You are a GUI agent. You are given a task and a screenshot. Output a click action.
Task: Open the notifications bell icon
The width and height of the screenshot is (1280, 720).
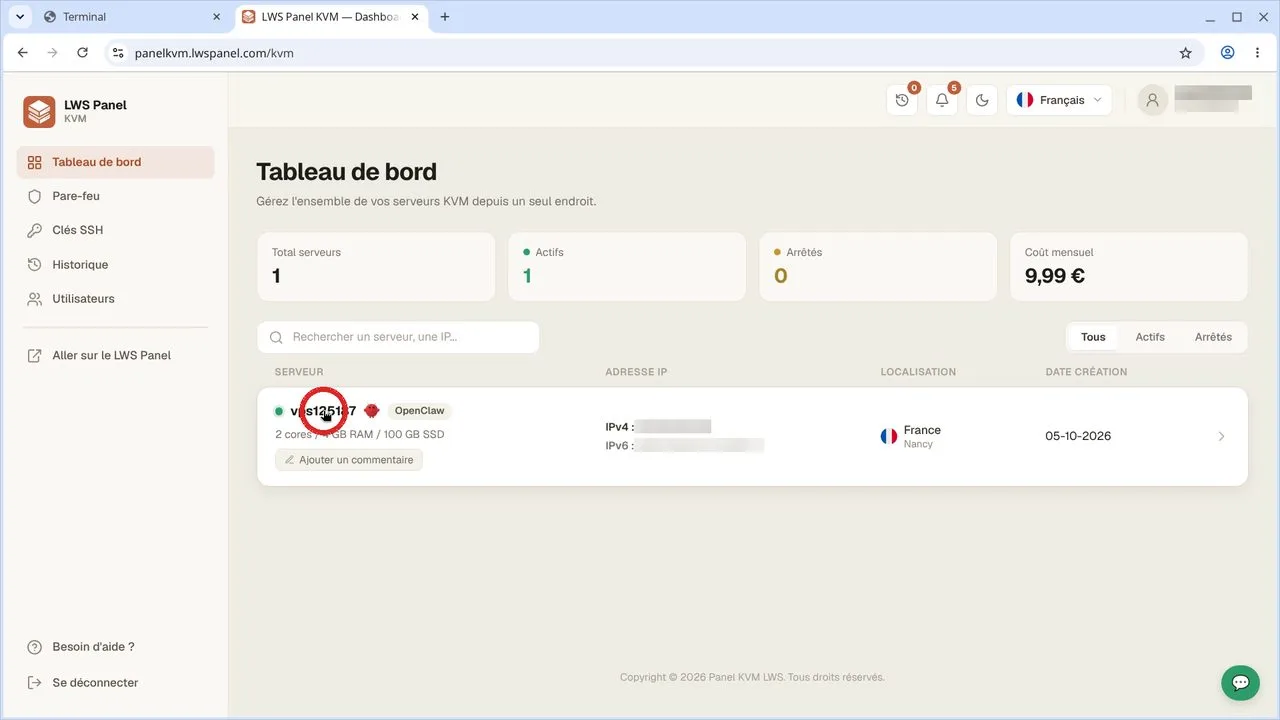[x=942, y=100]
